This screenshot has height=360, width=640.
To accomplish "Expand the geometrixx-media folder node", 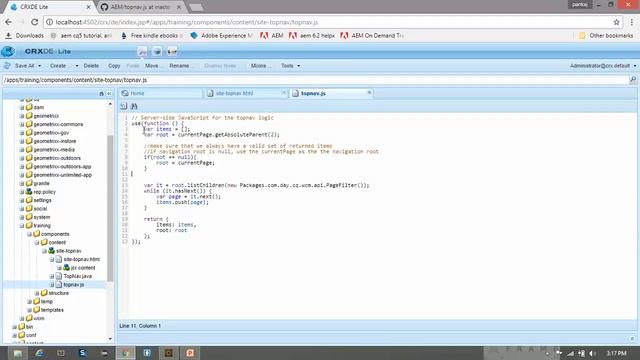I will coord(22,149).
